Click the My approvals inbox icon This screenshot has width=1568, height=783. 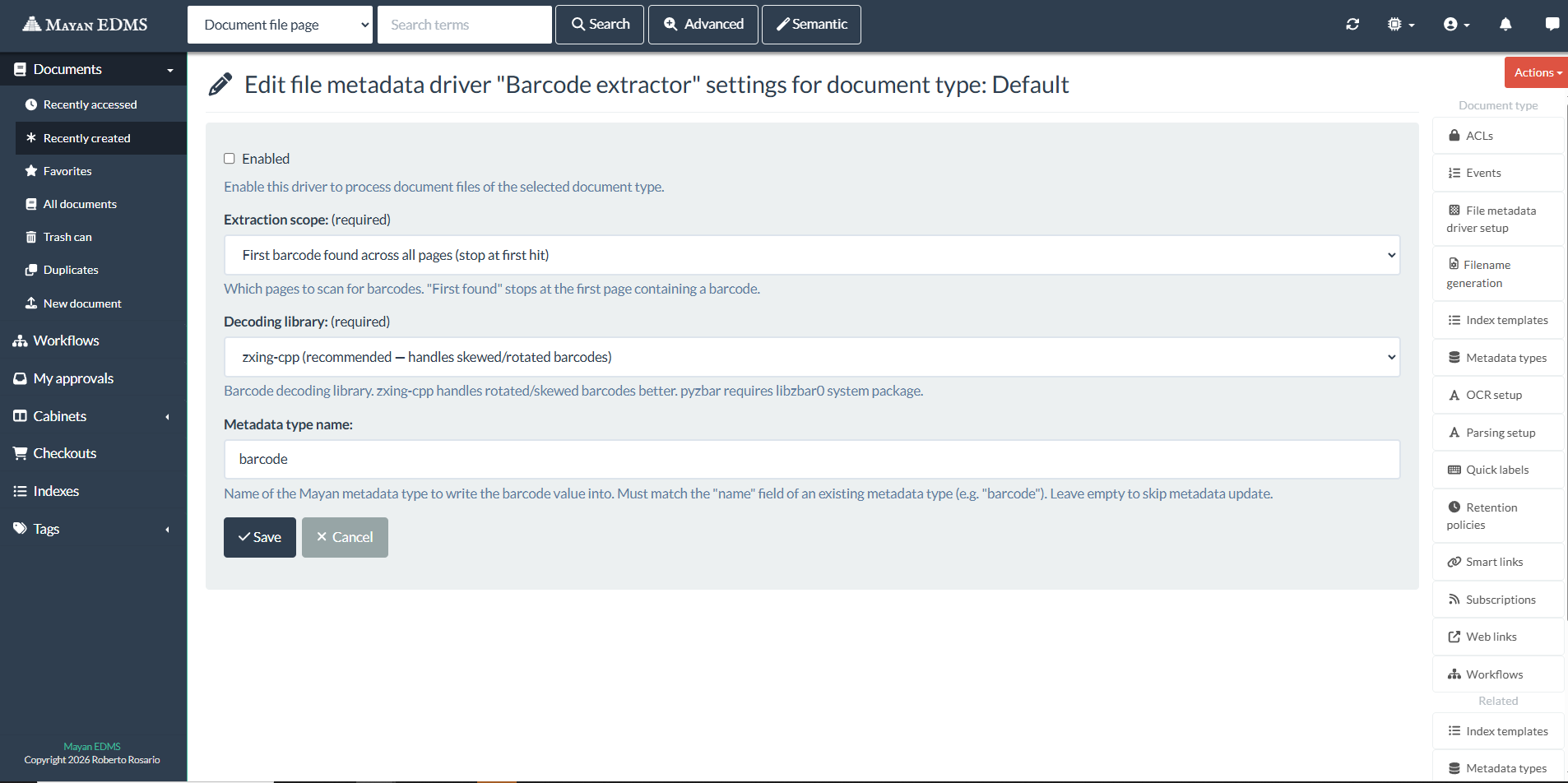20,378
